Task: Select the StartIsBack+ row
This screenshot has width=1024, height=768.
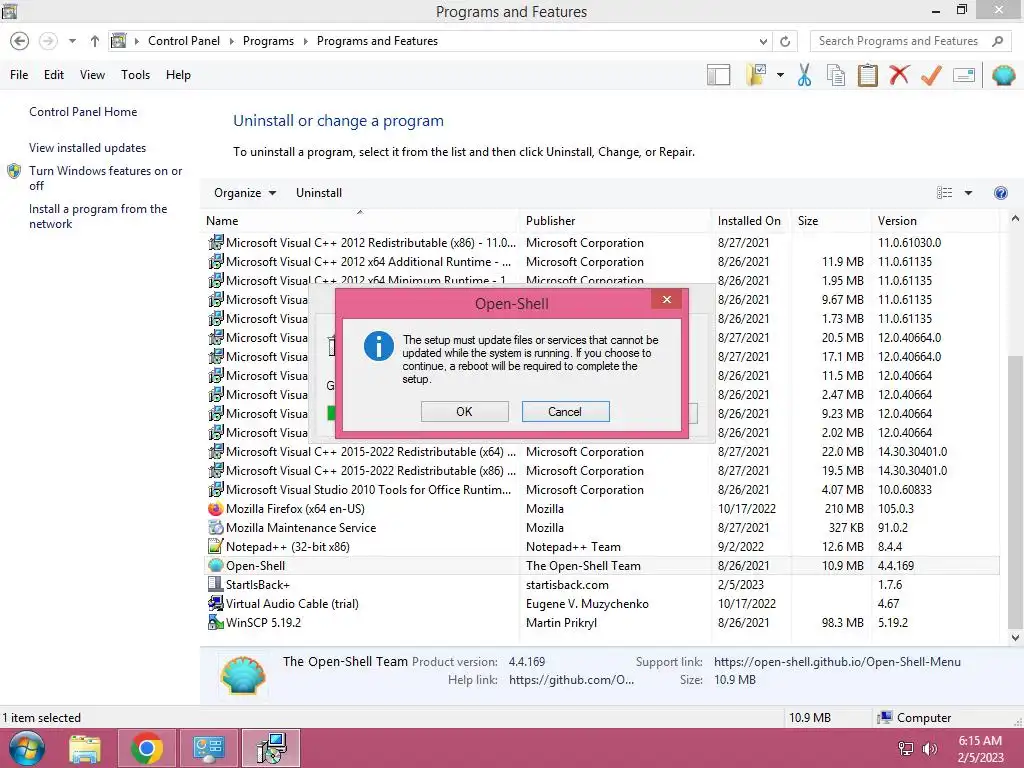Action: click(x=603, y=584)
